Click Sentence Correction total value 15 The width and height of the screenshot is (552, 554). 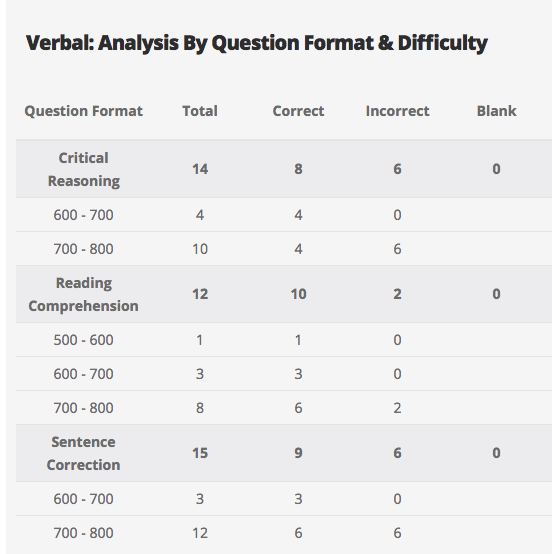(x=200, y=453)
